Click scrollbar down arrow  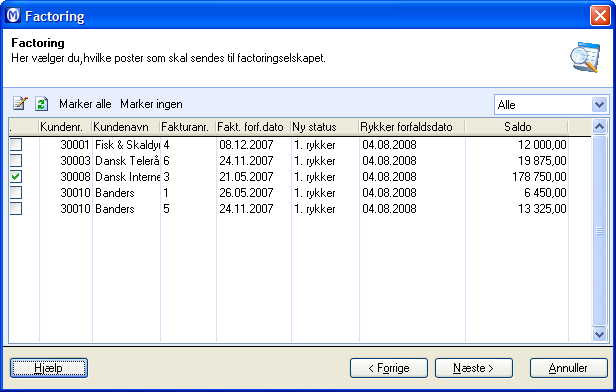[599, 335]
